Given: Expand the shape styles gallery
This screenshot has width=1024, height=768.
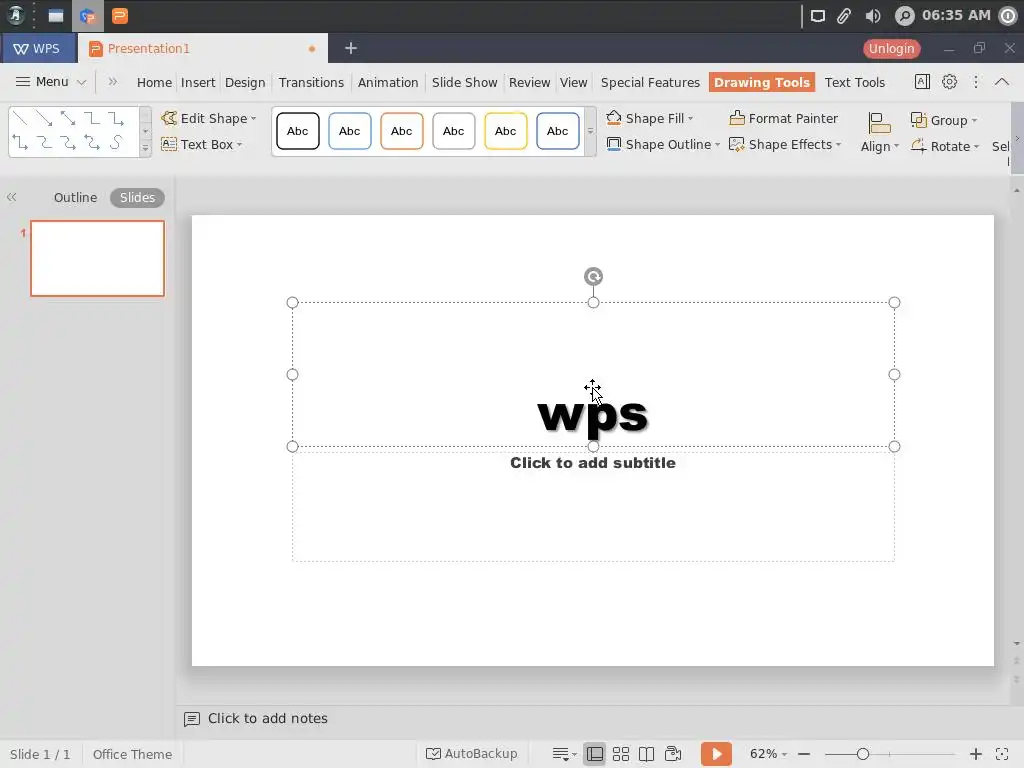Looking at the screenshot, I should pyautogui.click(x=590, y=131).
